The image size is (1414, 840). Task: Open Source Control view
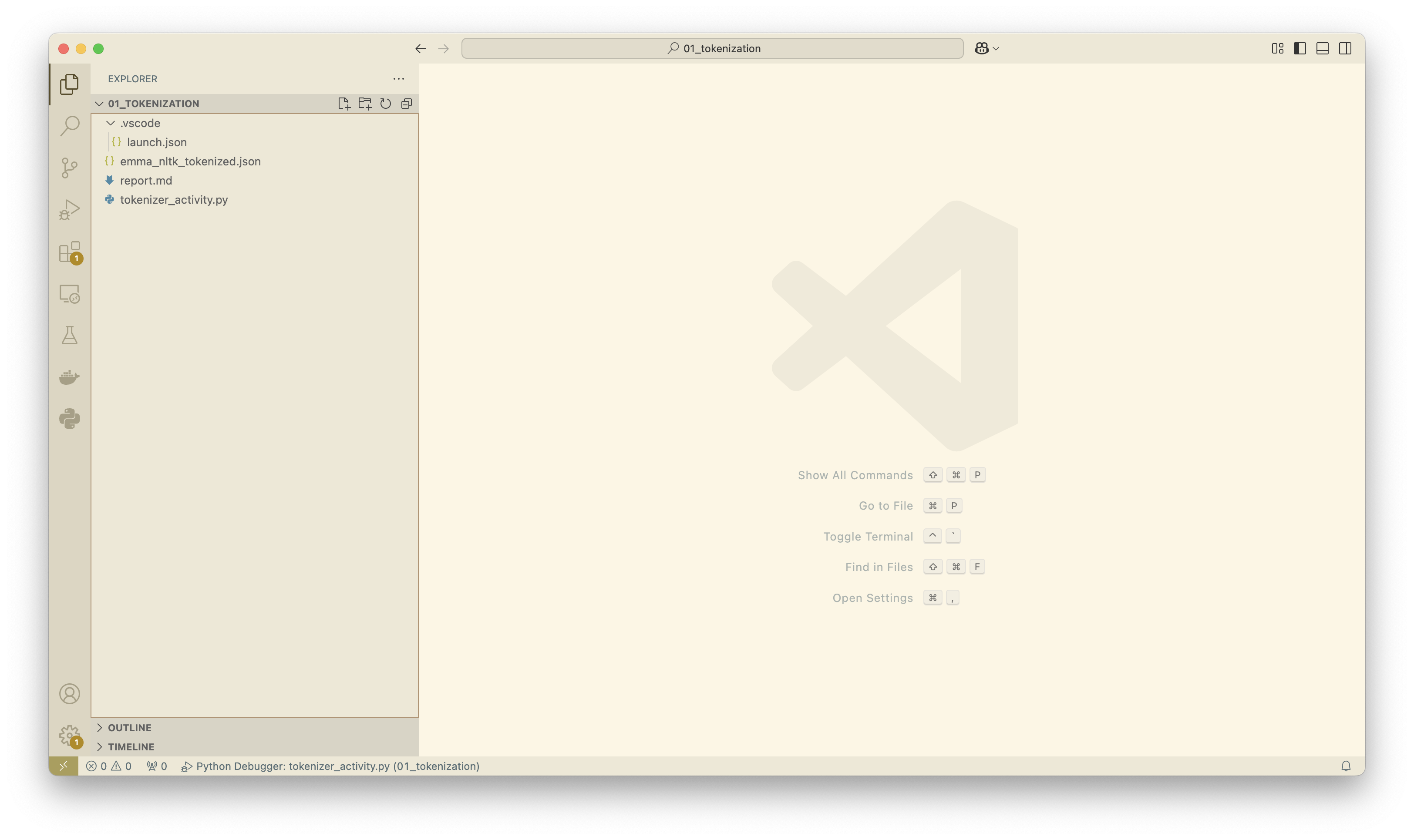(x=70, y=168)
